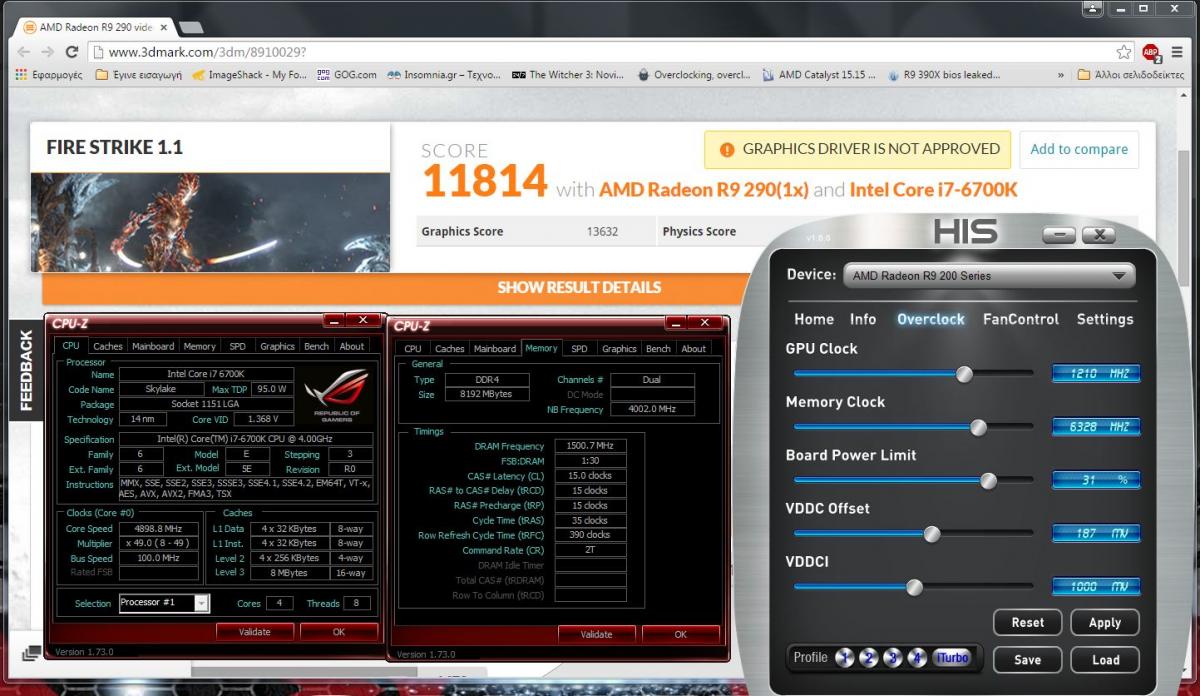Open the other bookmarks folder

point(1130,75)
